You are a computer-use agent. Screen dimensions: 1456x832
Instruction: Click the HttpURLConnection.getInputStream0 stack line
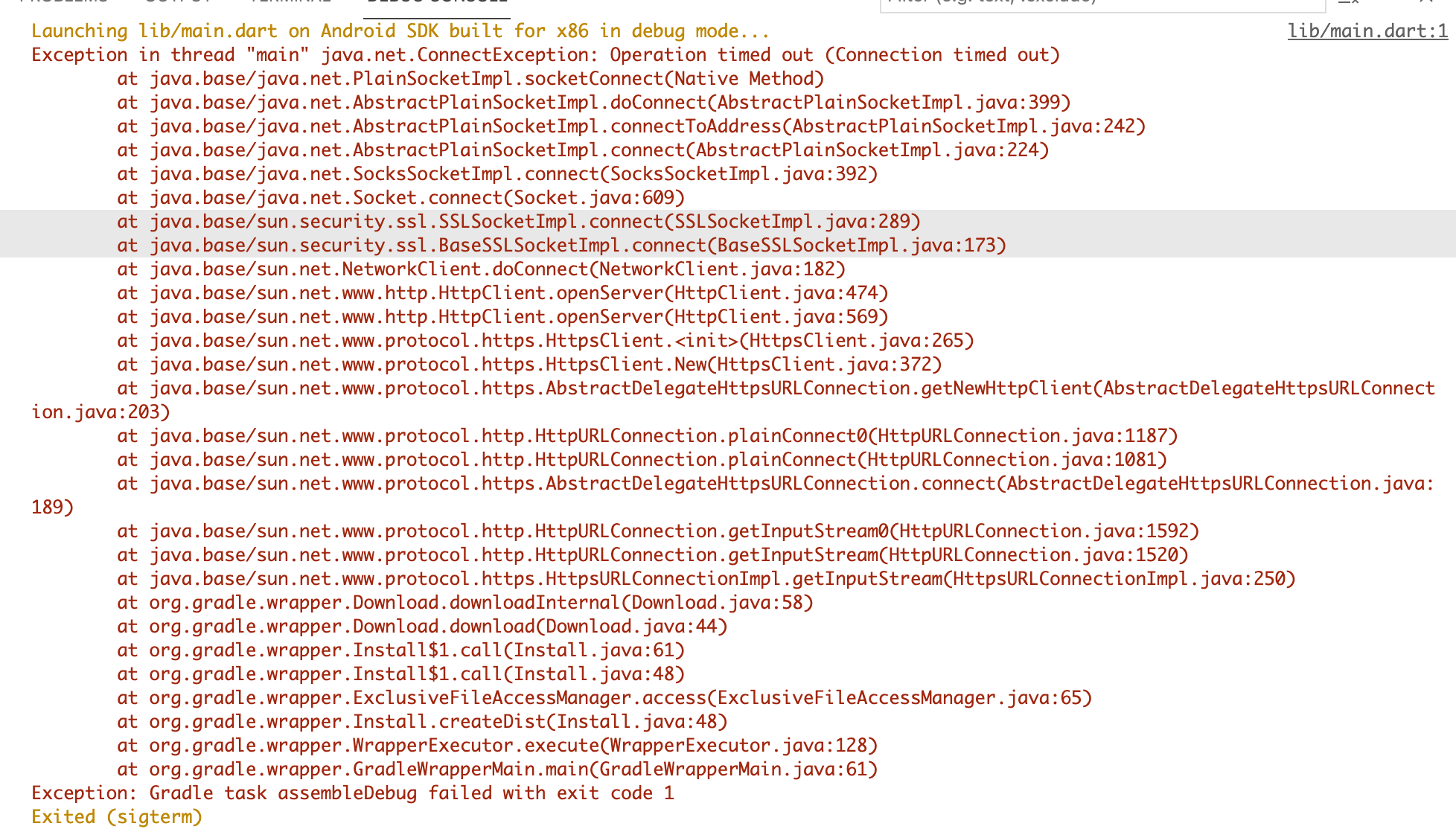tap(658, 531)
